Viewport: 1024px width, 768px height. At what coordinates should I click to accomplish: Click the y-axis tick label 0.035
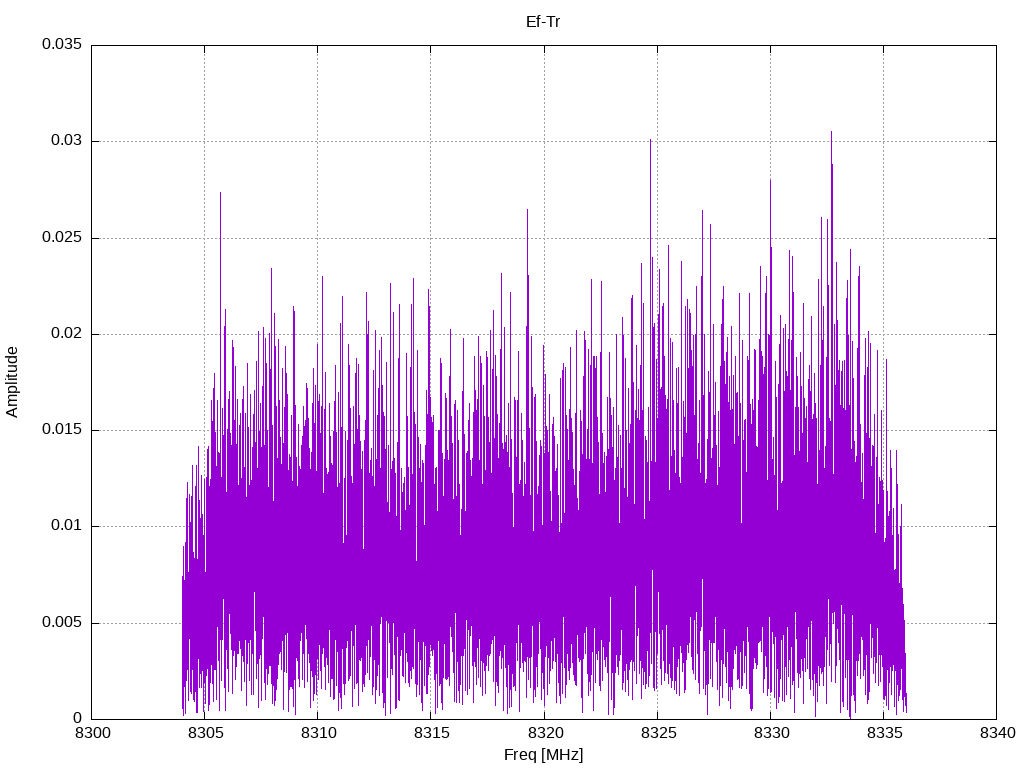[x=62, y=44]
